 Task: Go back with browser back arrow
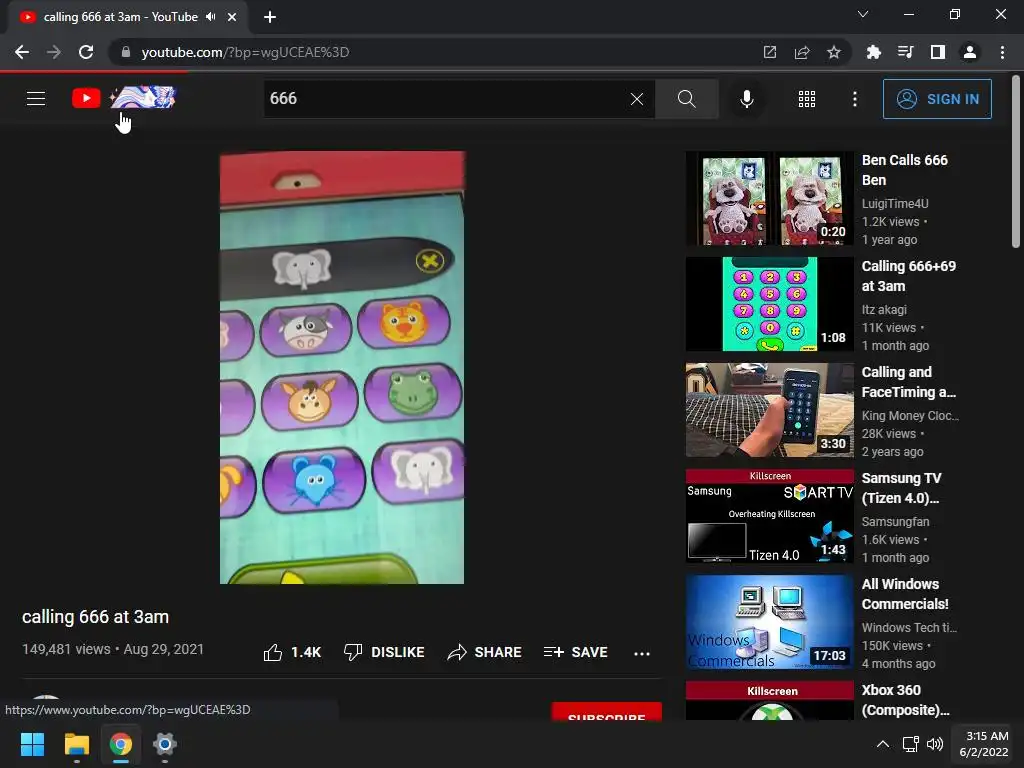22,52
